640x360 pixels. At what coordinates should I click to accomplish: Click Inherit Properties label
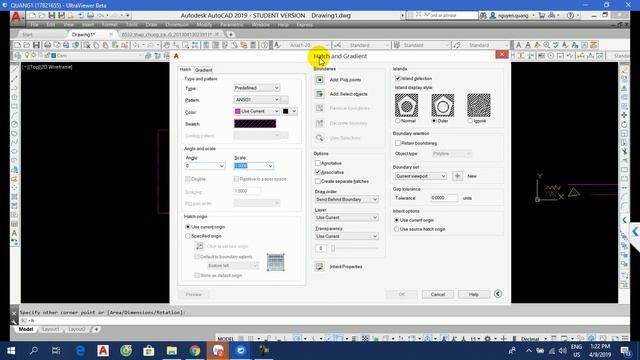[x=346, y=267]
